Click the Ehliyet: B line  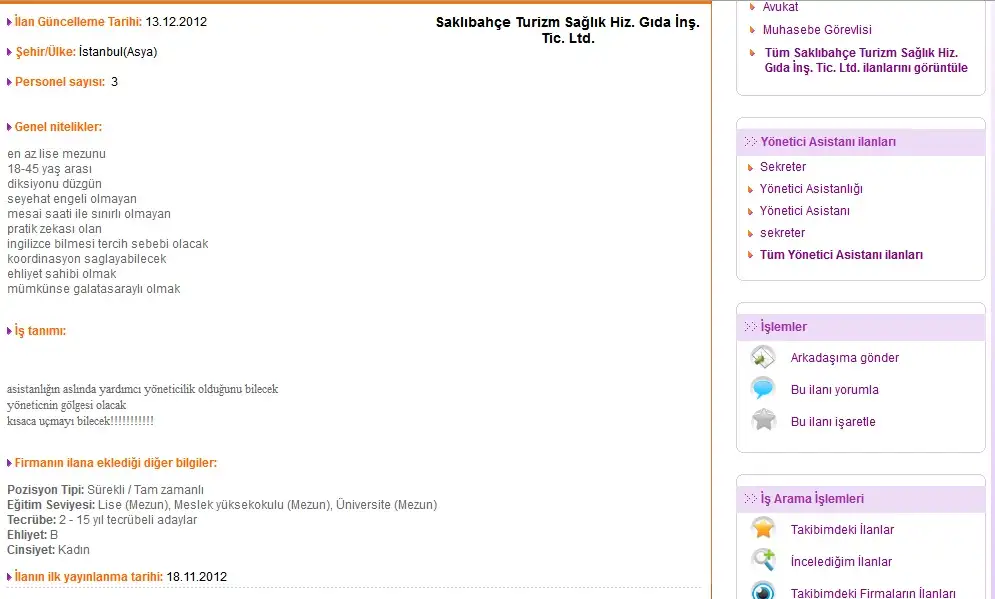click(x=32, y=535)
